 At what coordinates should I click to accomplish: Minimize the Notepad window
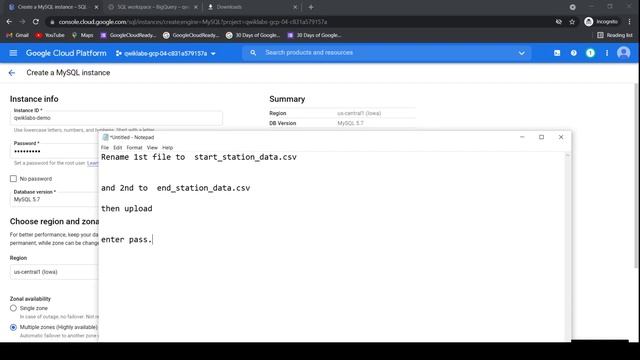coord(522,137)
